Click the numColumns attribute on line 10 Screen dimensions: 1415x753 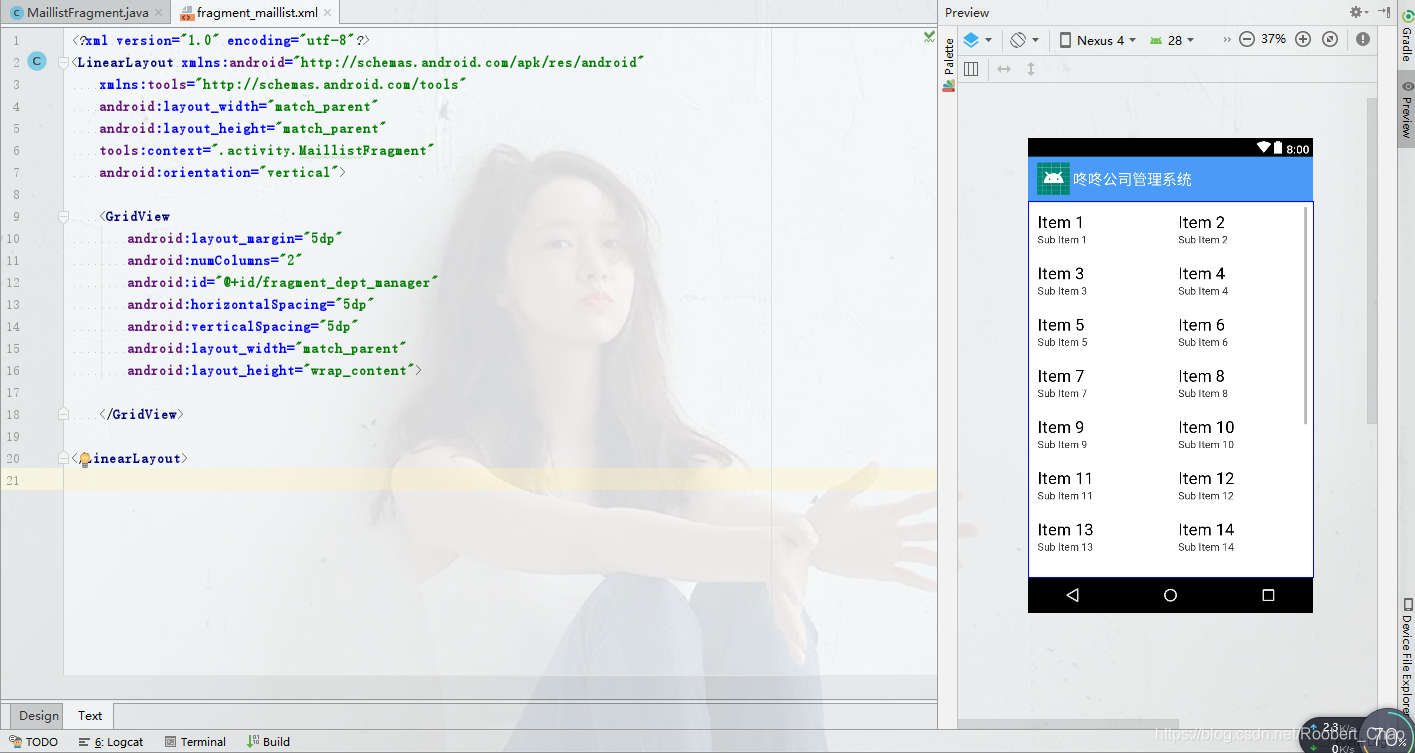[x=215, y=260]
